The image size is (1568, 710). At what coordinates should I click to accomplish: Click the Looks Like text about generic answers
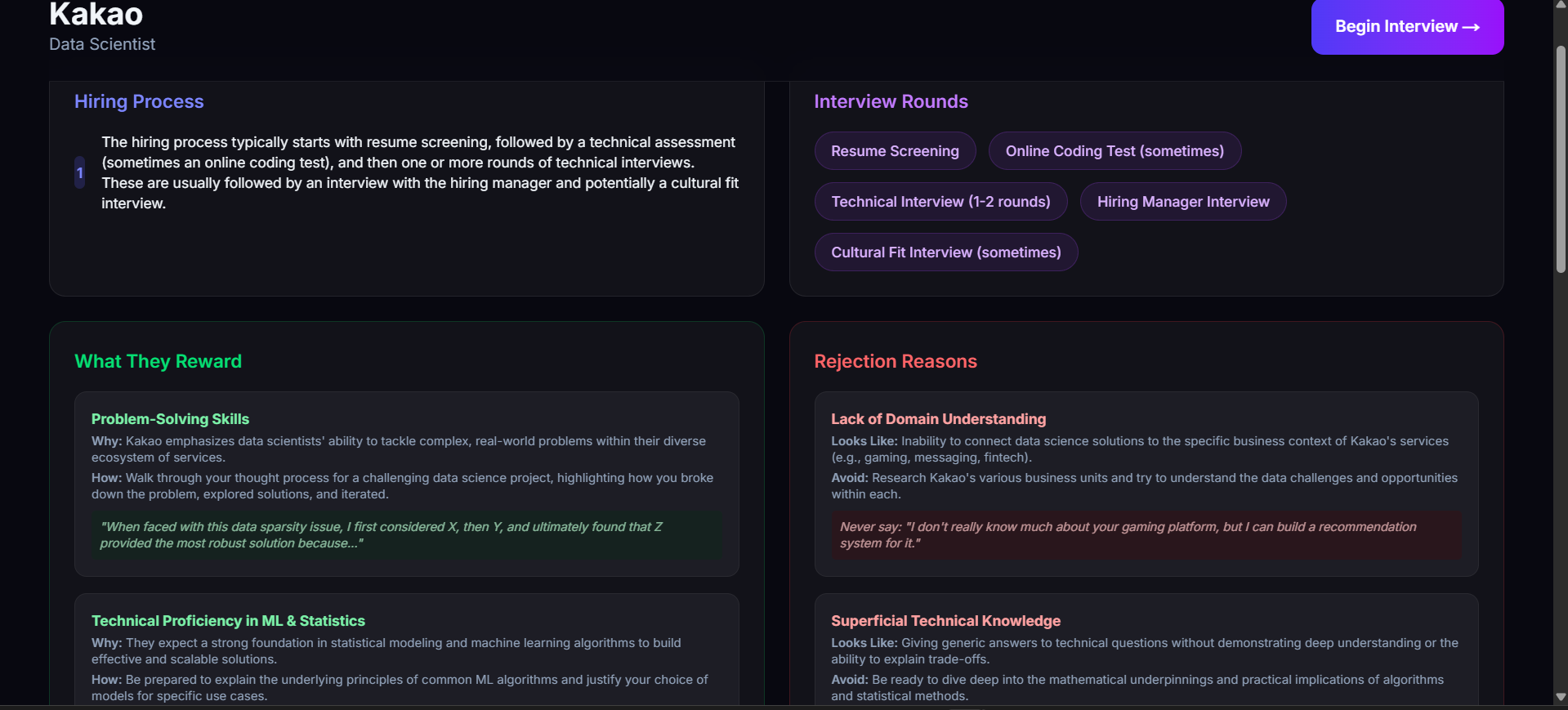pyautogui.click(x=1145, y=651)
